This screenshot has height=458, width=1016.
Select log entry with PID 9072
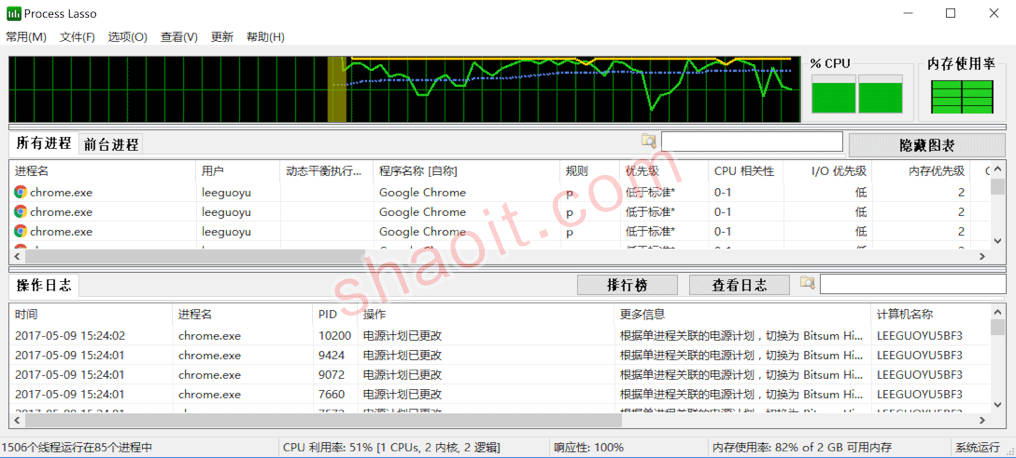tap(500, 374)
